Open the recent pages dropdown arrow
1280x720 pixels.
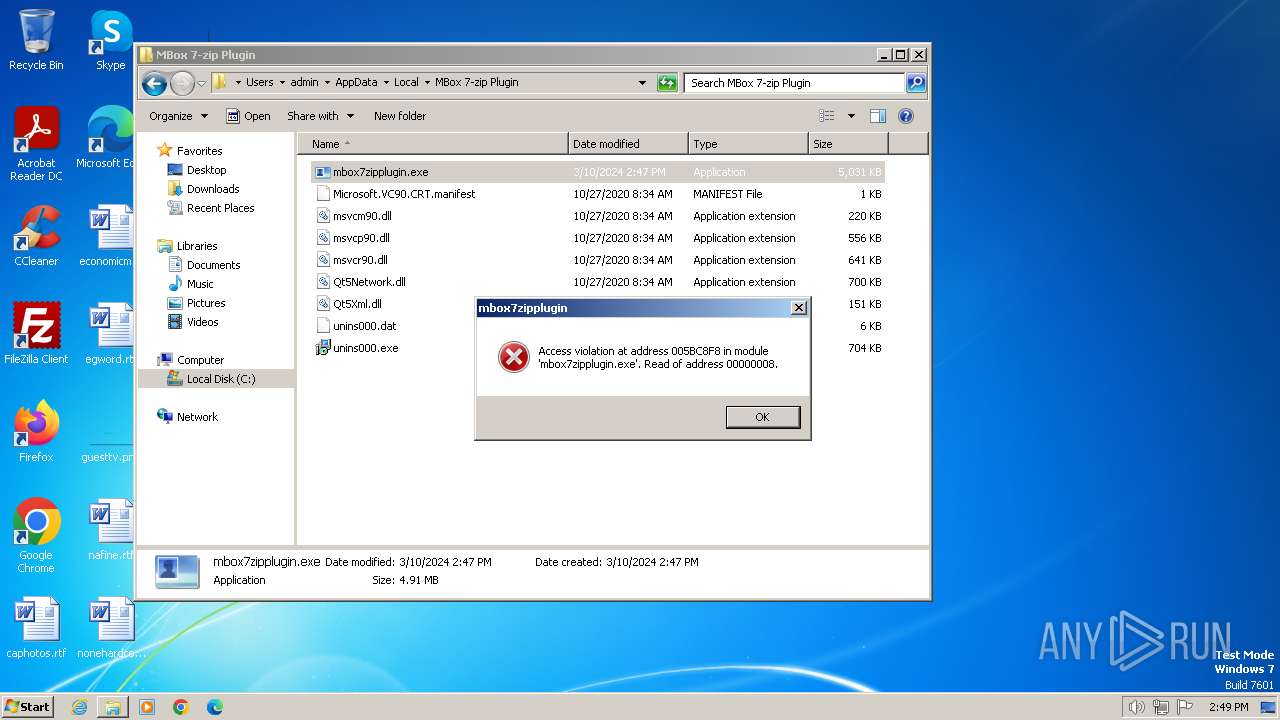click(202, 83)
